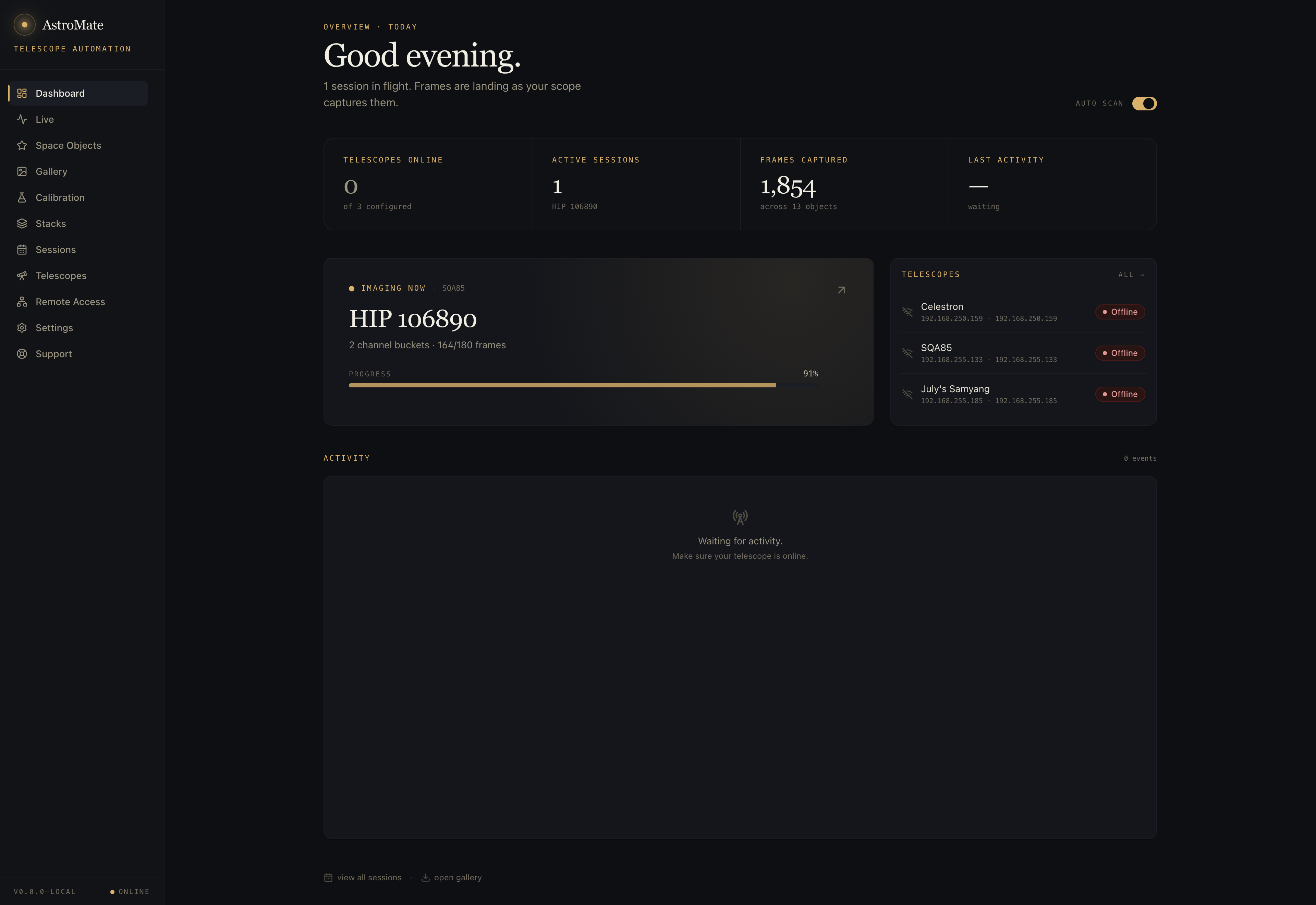The height and width of the screenshot is (905, 1316).
Task: Click the Active Sessions stat card
Action: pos(636,184)
